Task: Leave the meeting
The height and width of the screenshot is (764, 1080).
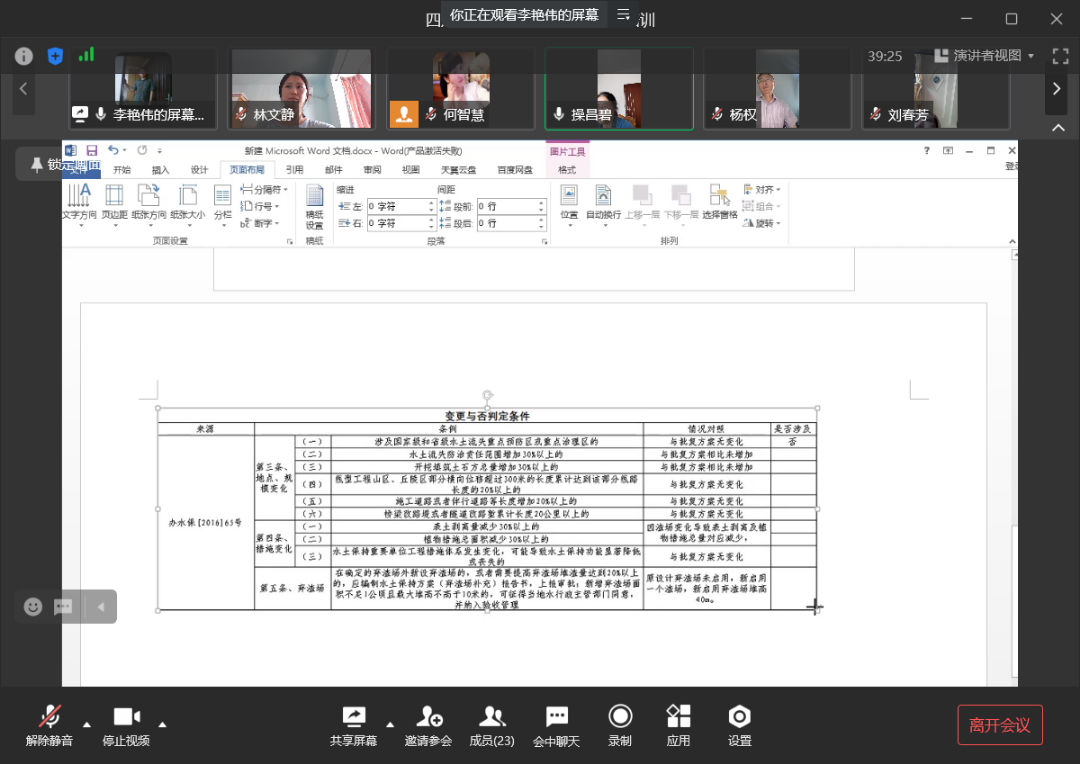Action: point(999,725)
